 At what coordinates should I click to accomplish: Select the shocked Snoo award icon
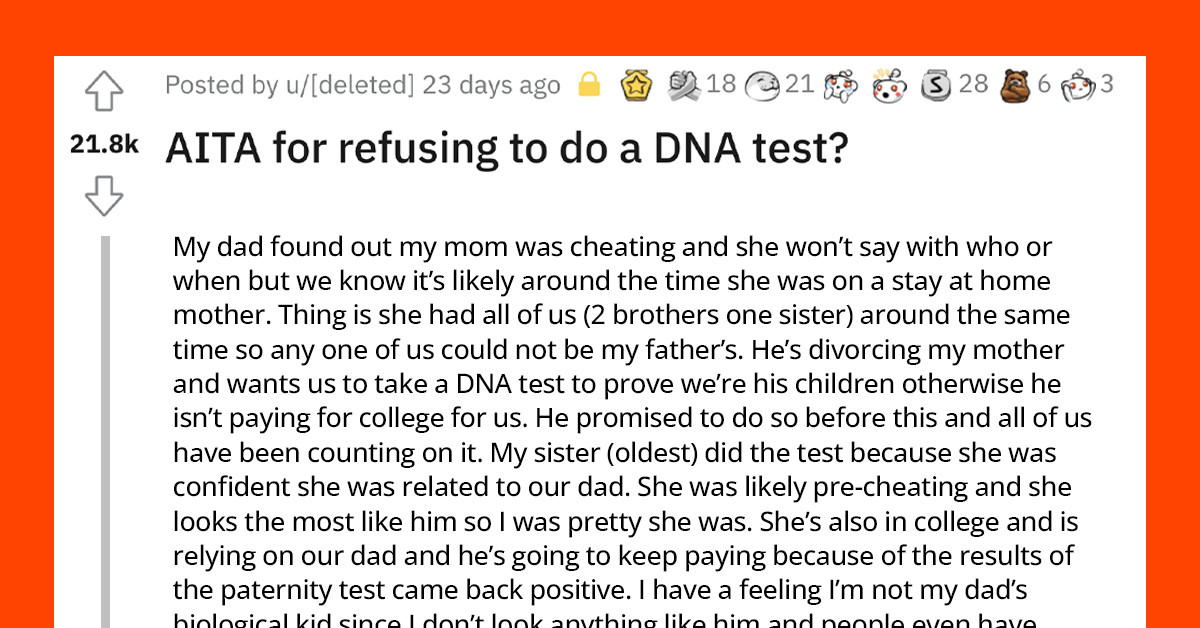(888, 85)
